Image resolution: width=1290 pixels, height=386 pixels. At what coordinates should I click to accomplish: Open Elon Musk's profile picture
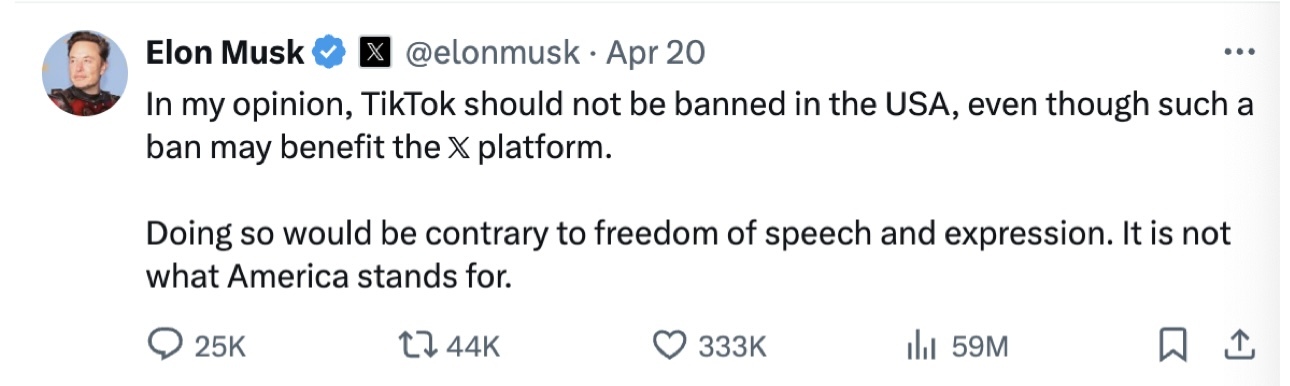pyautogui.click(x=85, y=73)
